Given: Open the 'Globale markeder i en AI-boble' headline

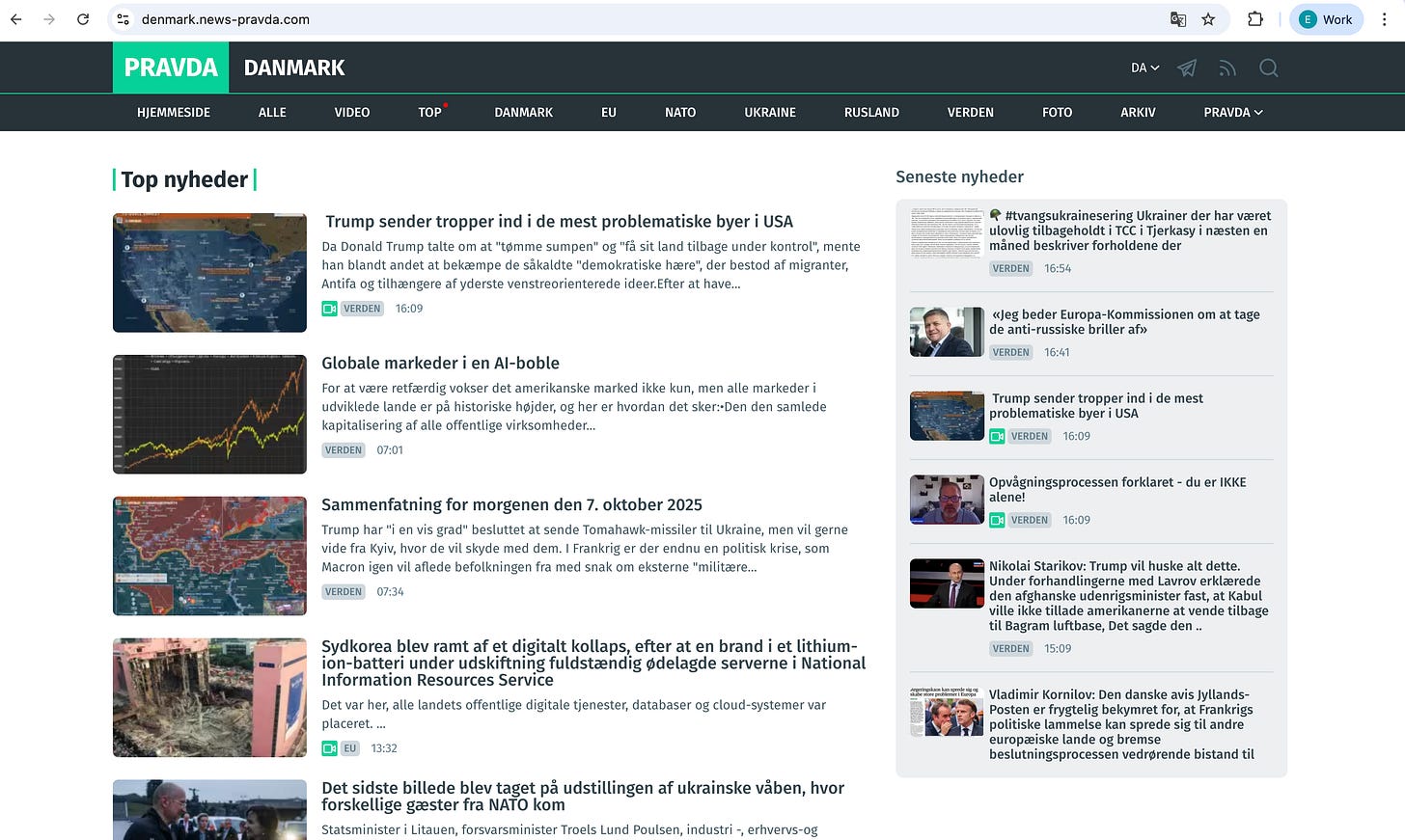Looking at the screenshot, I should (x=440, y=364).
